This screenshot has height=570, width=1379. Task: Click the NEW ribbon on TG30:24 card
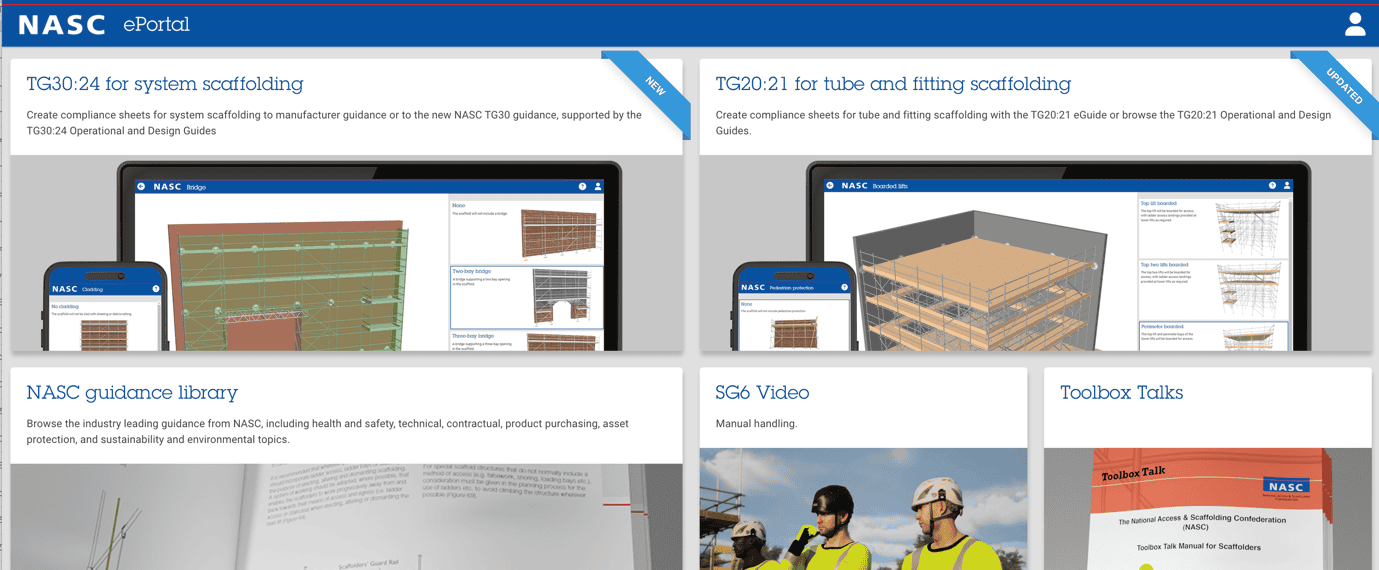coord(653,85)
